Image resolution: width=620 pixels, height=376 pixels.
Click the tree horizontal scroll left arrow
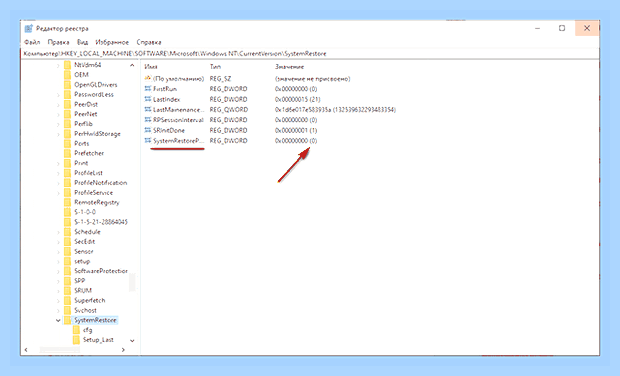(x=26, y=350)
